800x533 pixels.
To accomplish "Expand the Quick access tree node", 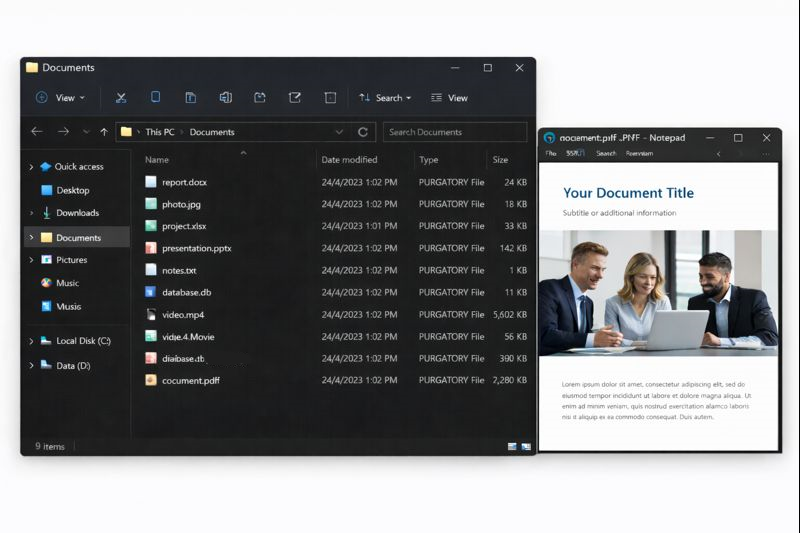I will [x=31, y=167].
